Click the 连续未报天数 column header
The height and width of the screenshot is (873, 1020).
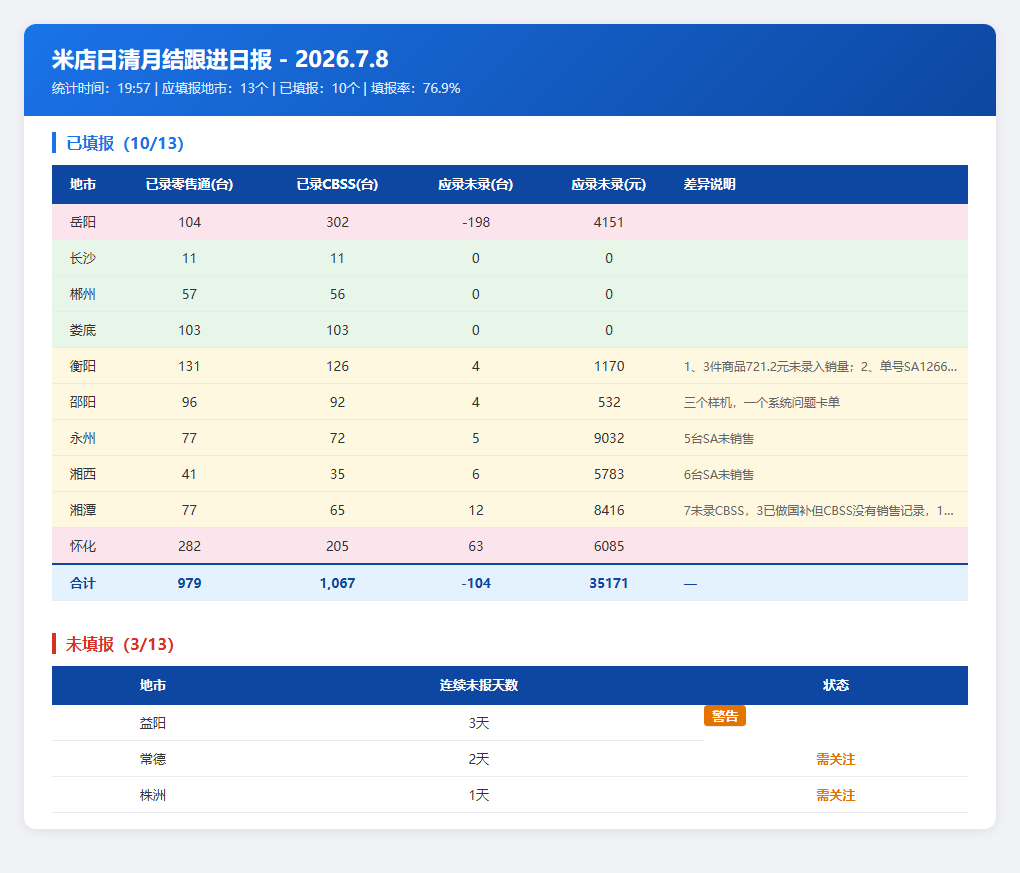tap(478, 686)
